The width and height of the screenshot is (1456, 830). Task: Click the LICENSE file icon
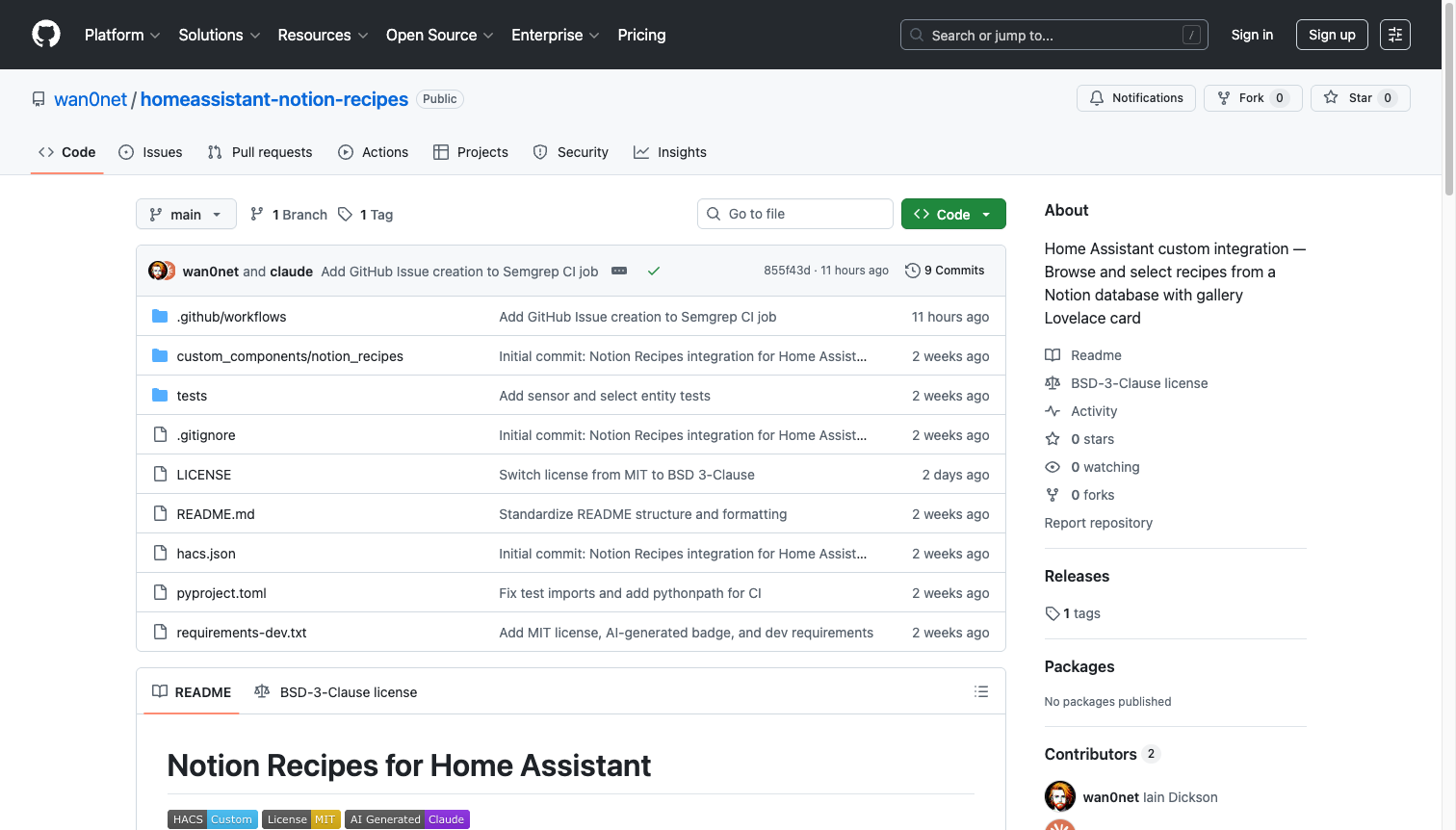[x=160, y=474]
